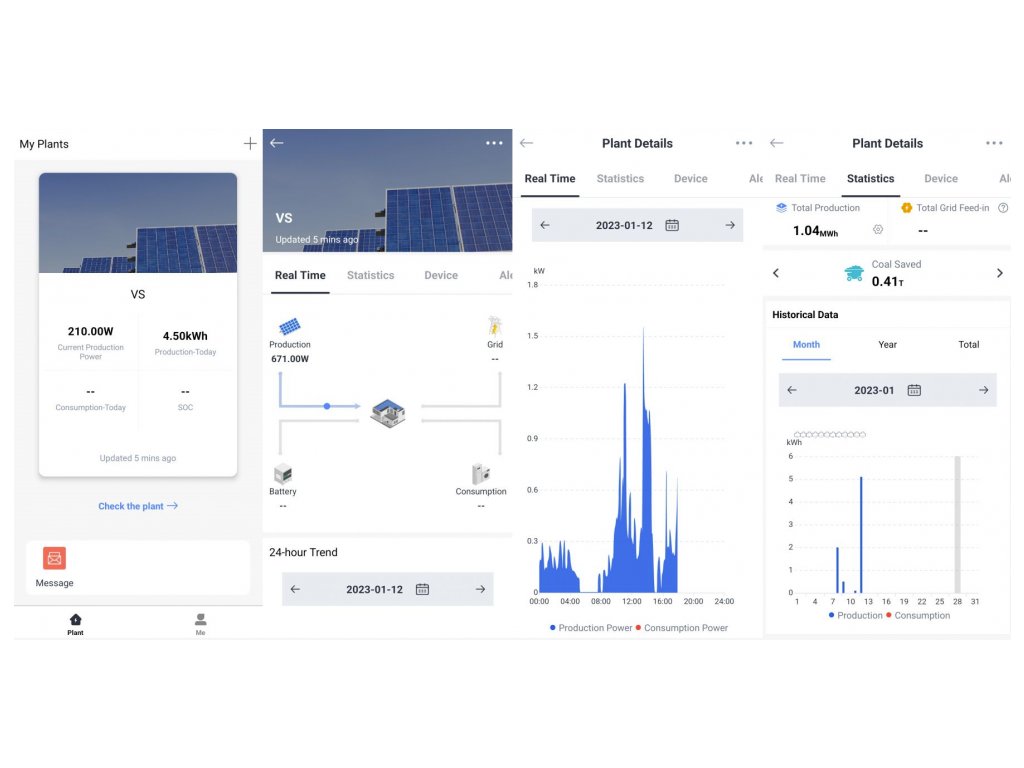Tap the highlighted gray day column on chart
Image resolution: width=1024 pixels, height=768 pixels.
point(957,524)
